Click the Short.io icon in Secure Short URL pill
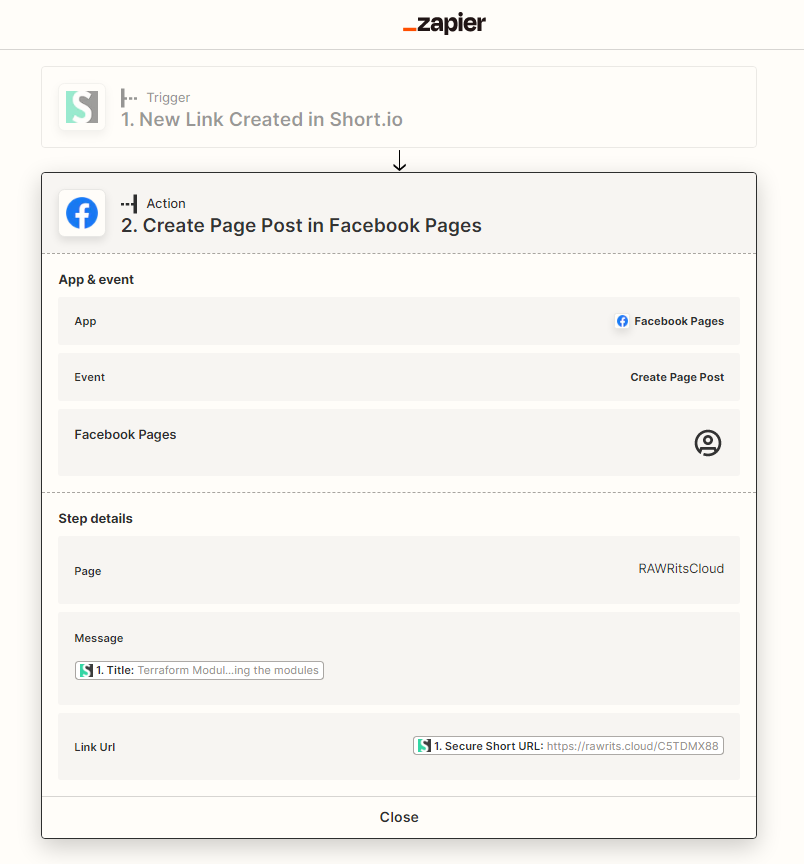This screenshot has height=864, width=804. click(424, 746)
